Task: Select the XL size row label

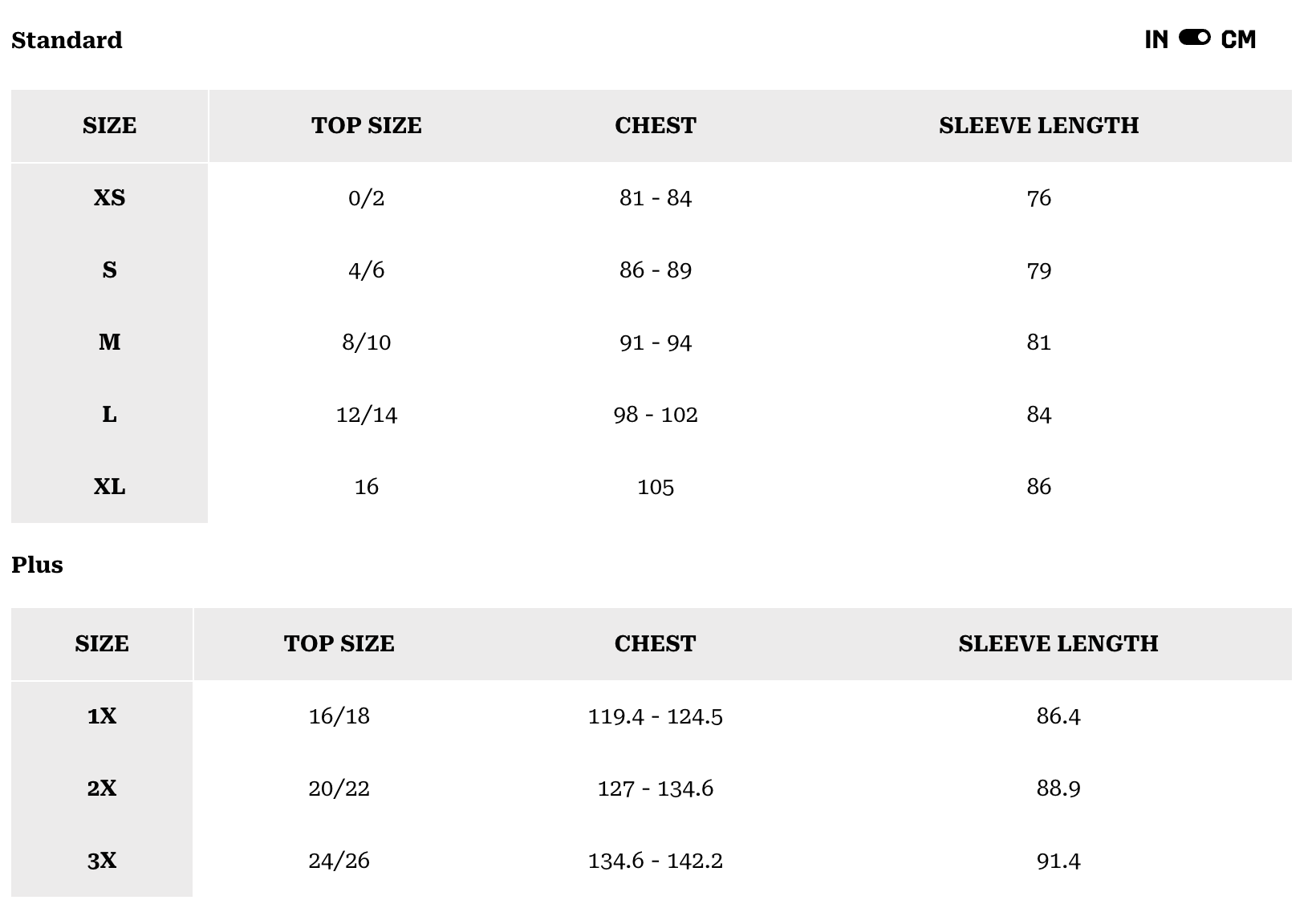Action: [x=109, y=487]
